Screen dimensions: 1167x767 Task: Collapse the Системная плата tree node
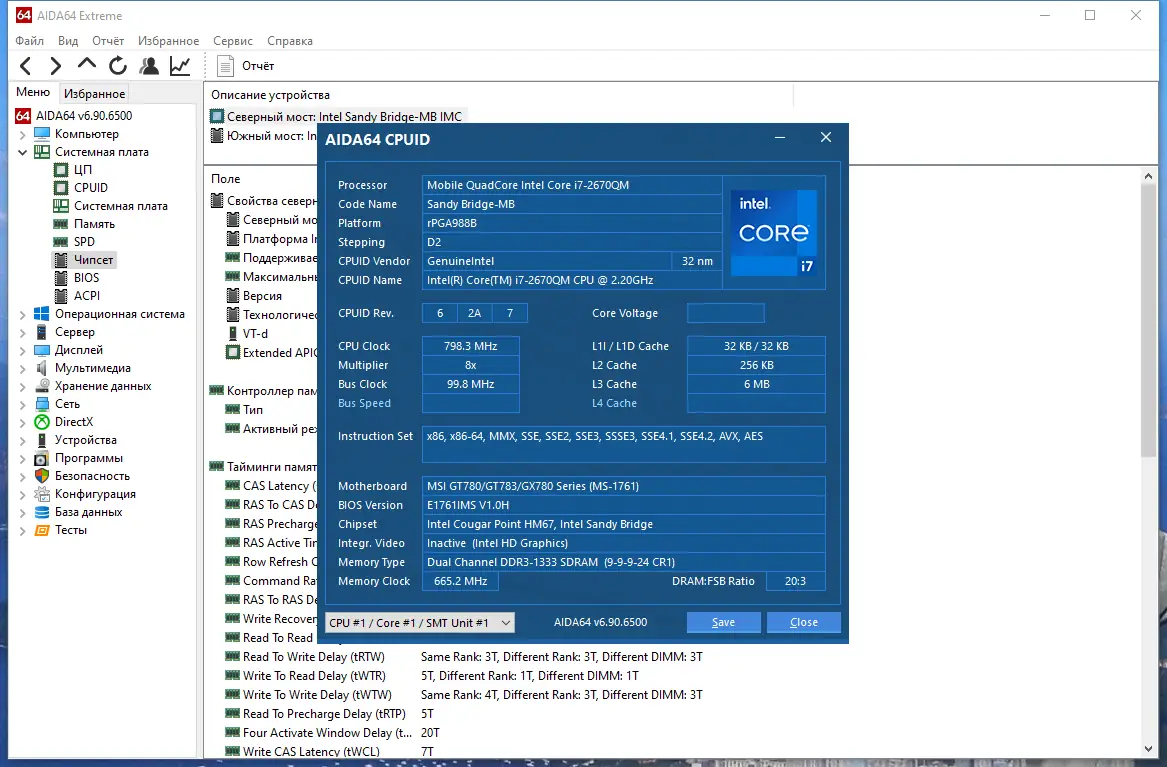coord(23,152)
